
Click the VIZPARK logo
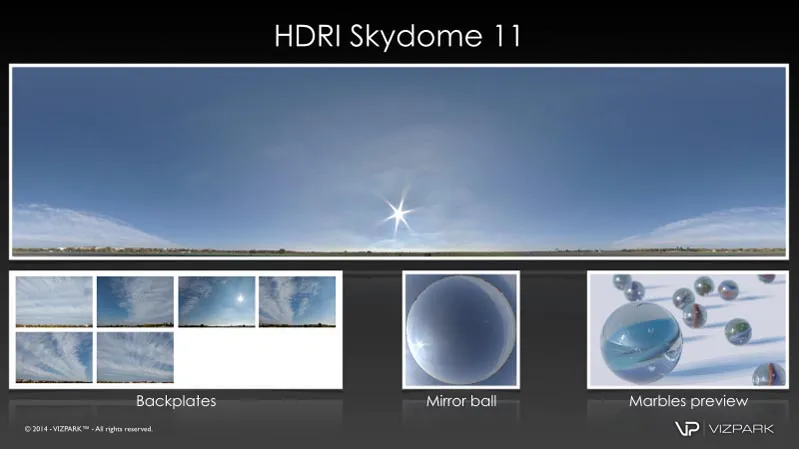pos(725,428)
